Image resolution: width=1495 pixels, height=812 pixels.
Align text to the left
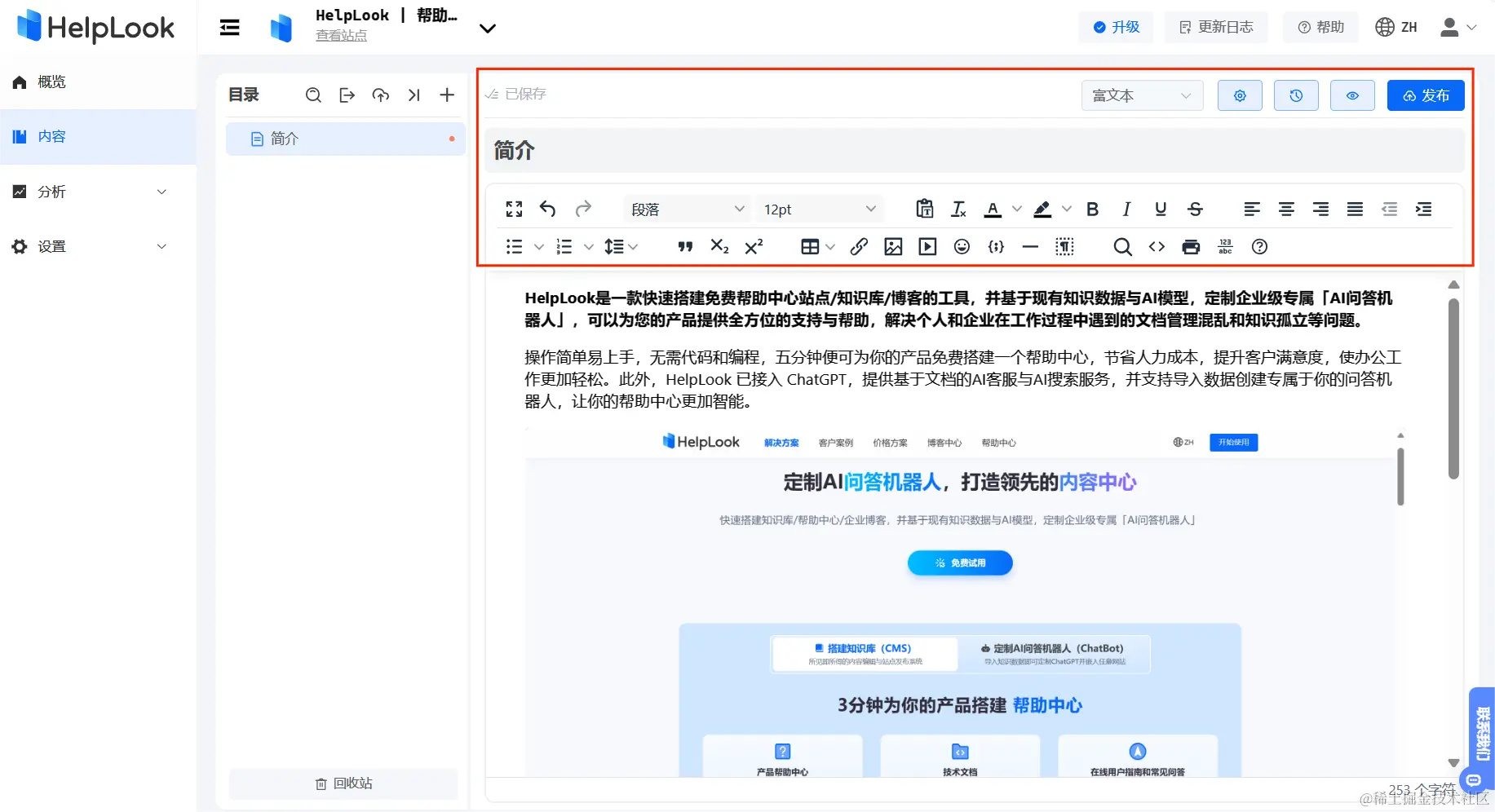[x=1252, y=210]
